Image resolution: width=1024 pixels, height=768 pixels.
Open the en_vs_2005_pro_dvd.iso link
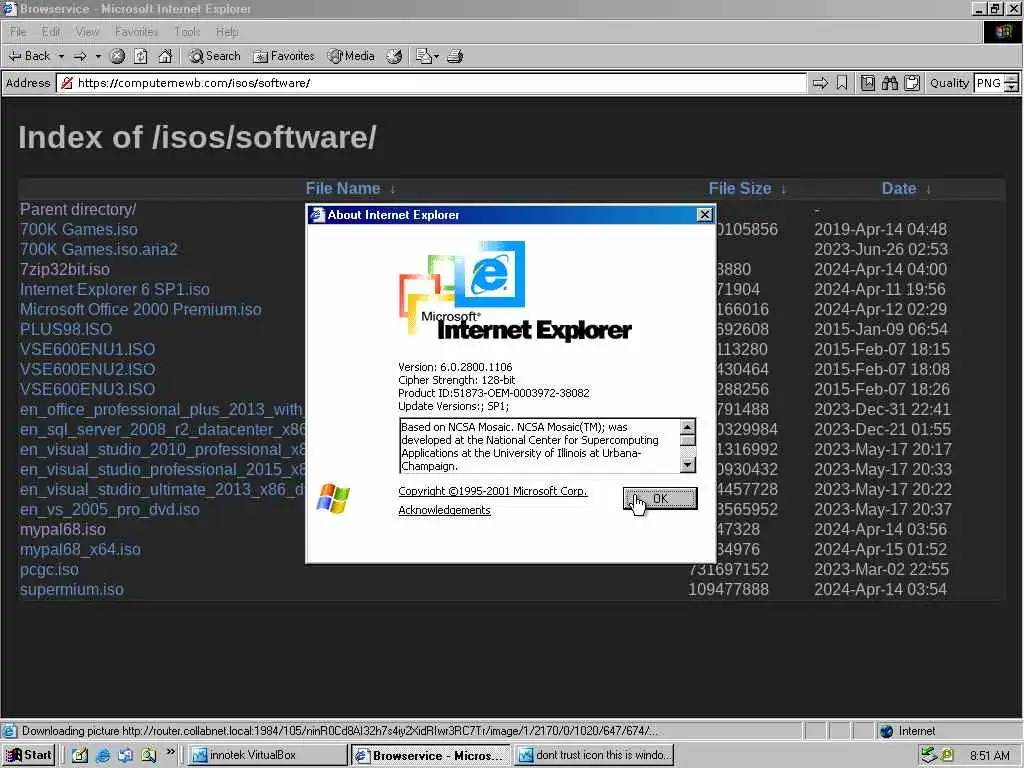point(110,509)
